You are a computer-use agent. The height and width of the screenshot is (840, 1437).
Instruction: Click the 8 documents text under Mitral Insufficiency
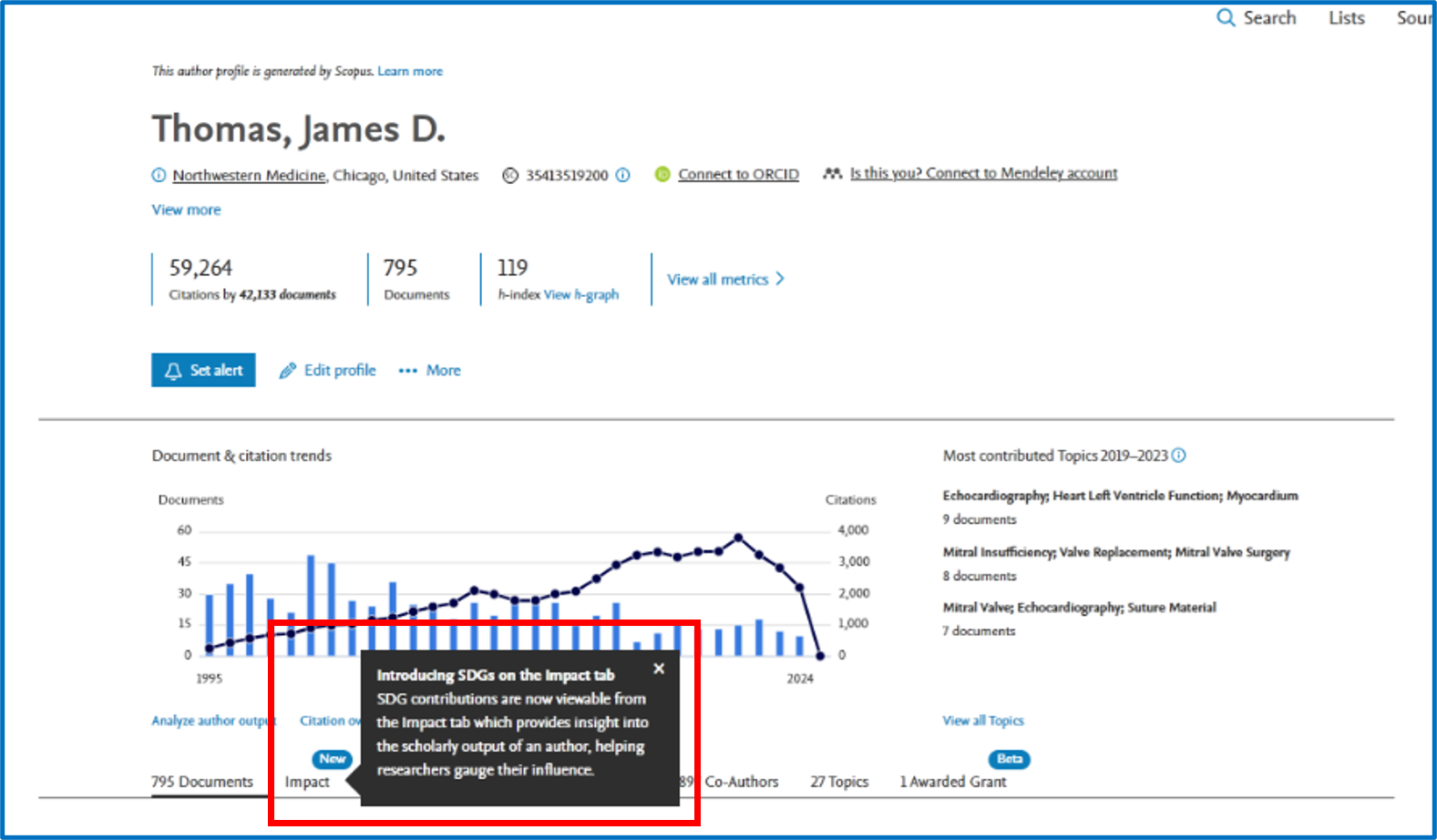[x=980, y=576]
